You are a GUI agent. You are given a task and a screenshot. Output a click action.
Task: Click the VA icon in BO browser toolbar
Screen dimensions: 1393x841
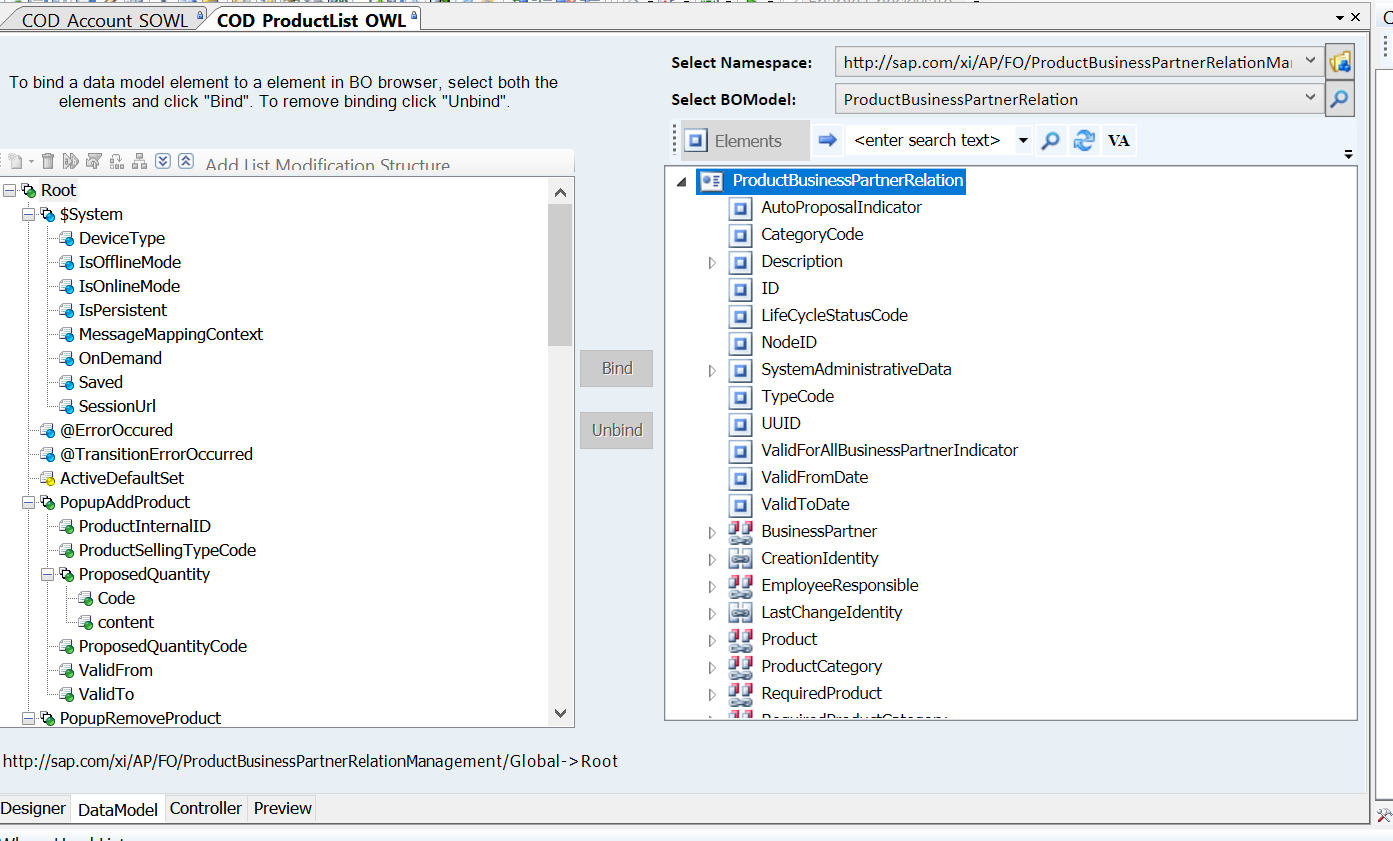click(1119, 141)
